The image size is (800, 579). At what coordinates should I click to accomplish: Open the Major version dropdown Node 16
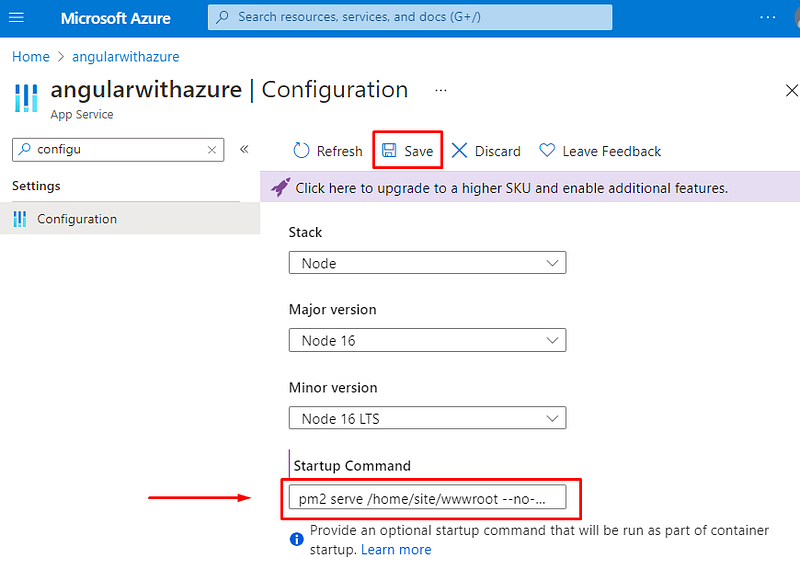pos(428,340)
